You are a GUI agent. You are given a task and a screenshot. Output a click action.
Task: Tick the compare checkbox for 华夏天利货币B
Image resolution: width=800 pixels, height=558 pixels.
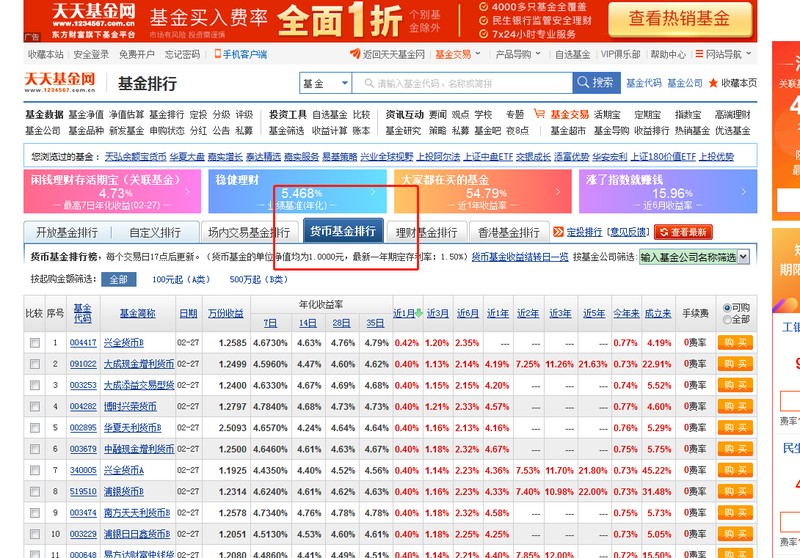click(x=35, y=428)
